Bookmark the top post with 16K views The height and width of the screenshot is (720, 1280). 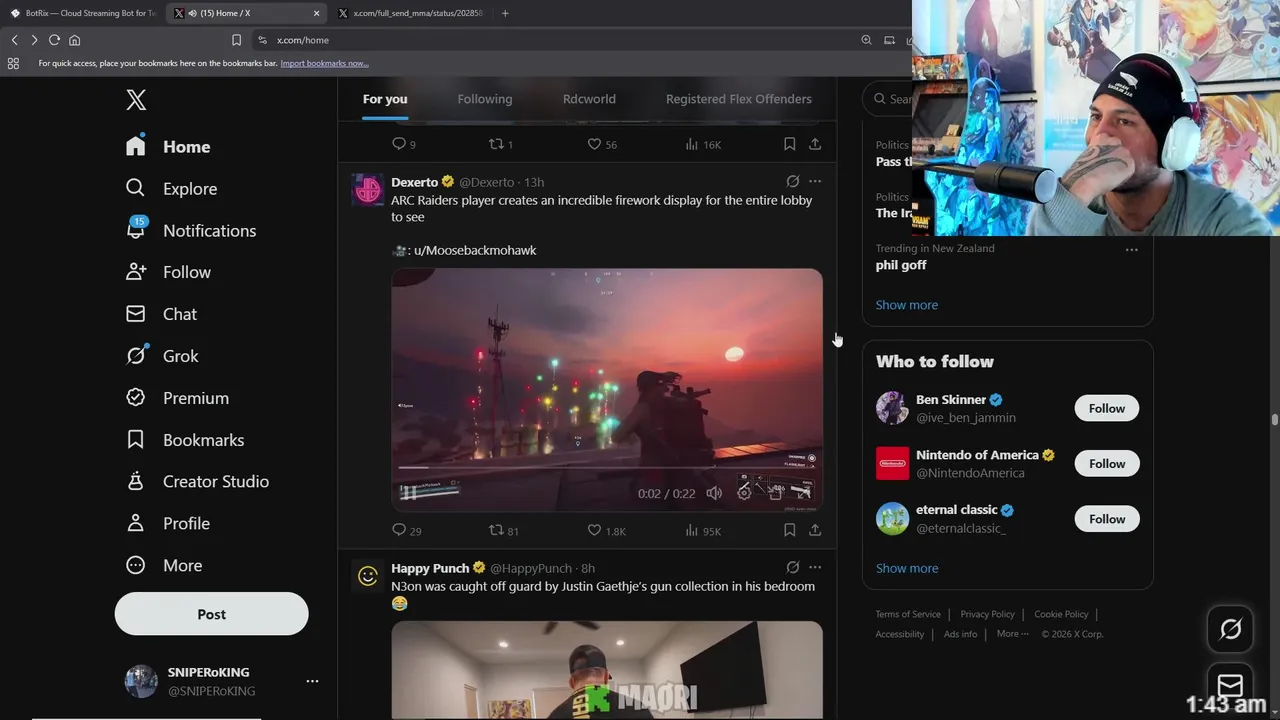tap(789, 144)
